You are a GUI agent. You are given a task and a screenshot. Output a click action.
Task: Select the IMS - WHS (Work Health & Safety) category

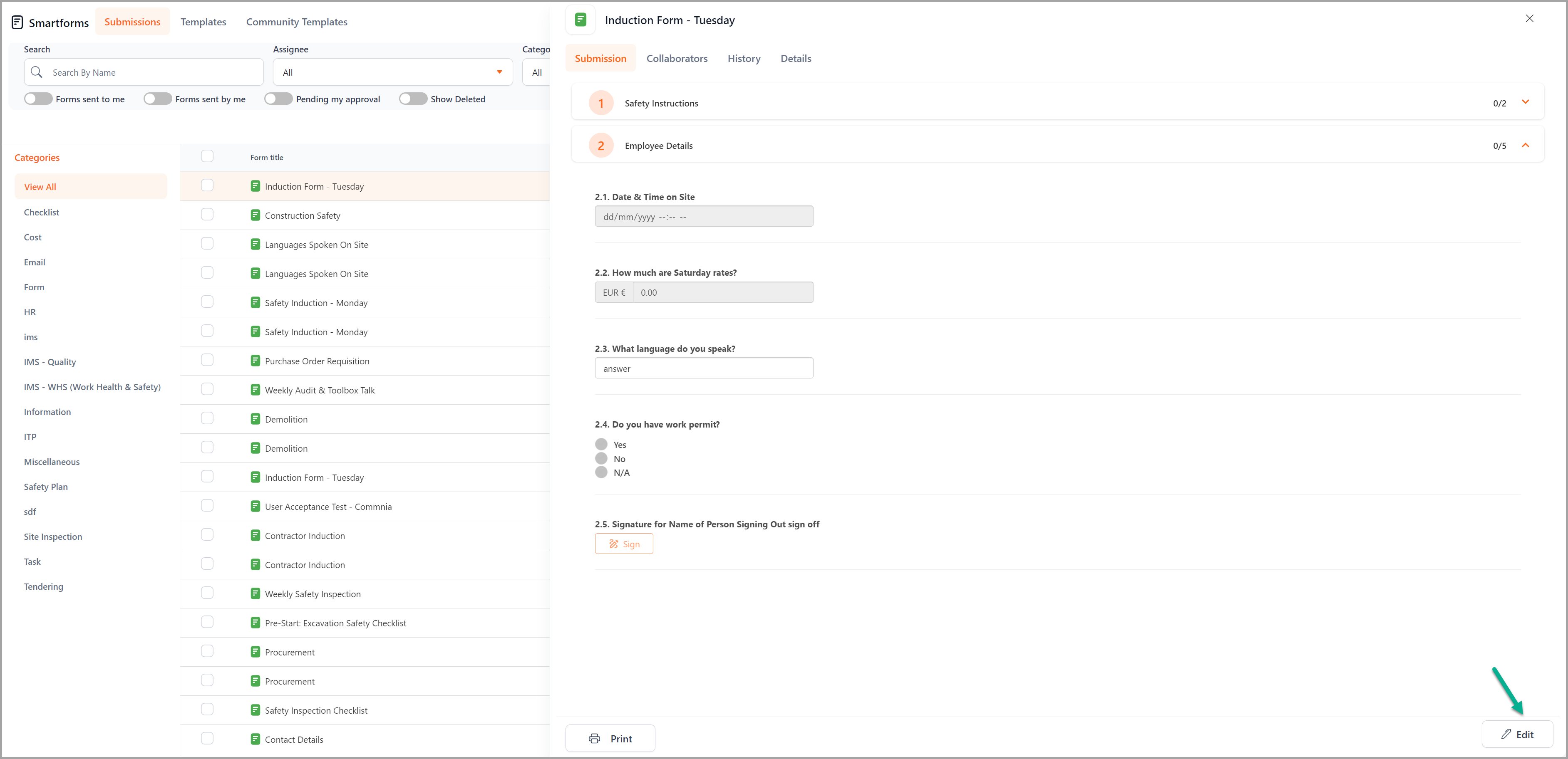(x=92, y=387)
